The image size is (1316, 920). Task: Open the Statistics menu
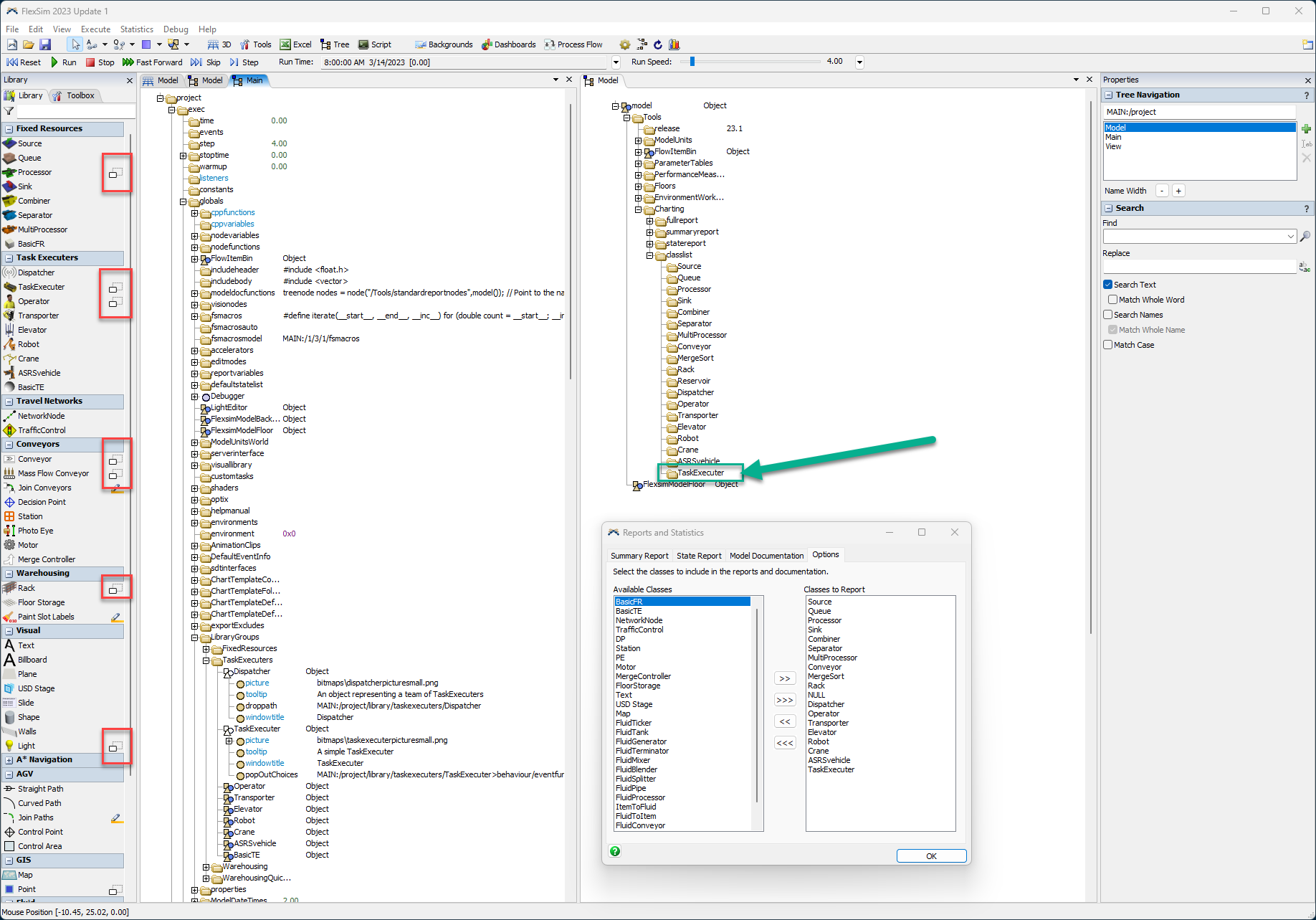pyautogui.click(x=136, y=29)
